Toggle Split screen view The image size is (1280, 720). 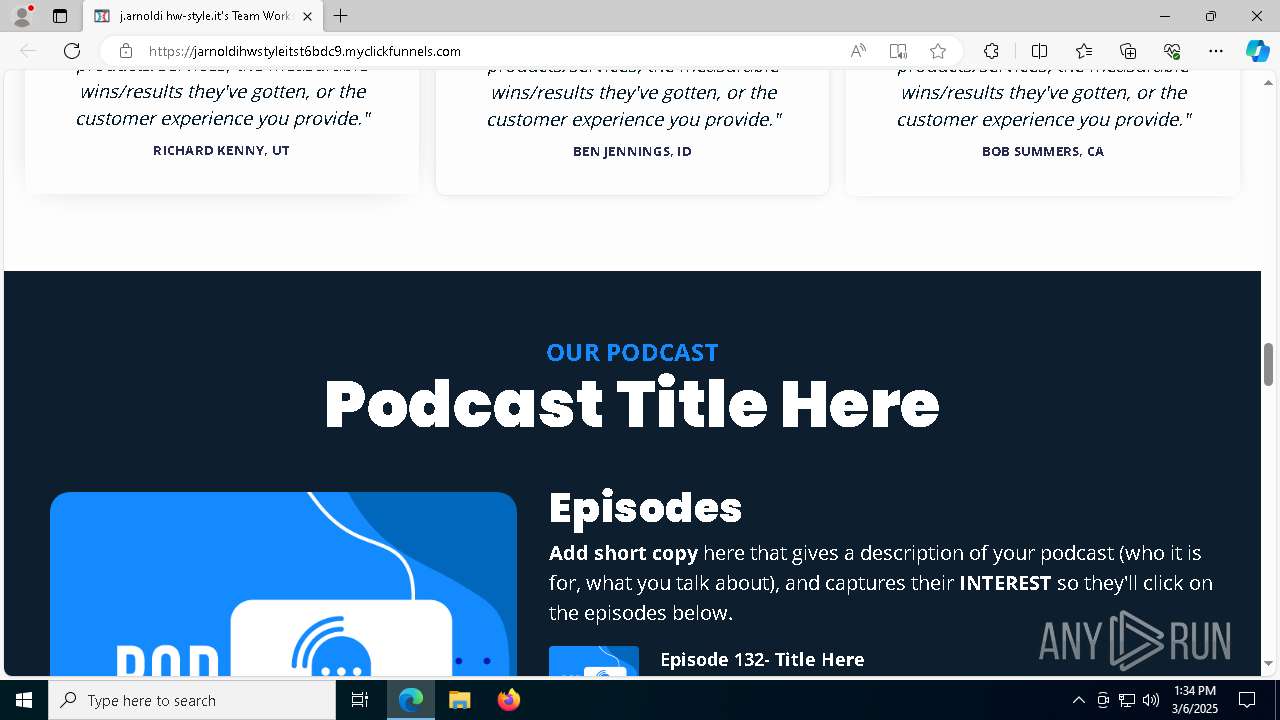(x=1039, y=51)
